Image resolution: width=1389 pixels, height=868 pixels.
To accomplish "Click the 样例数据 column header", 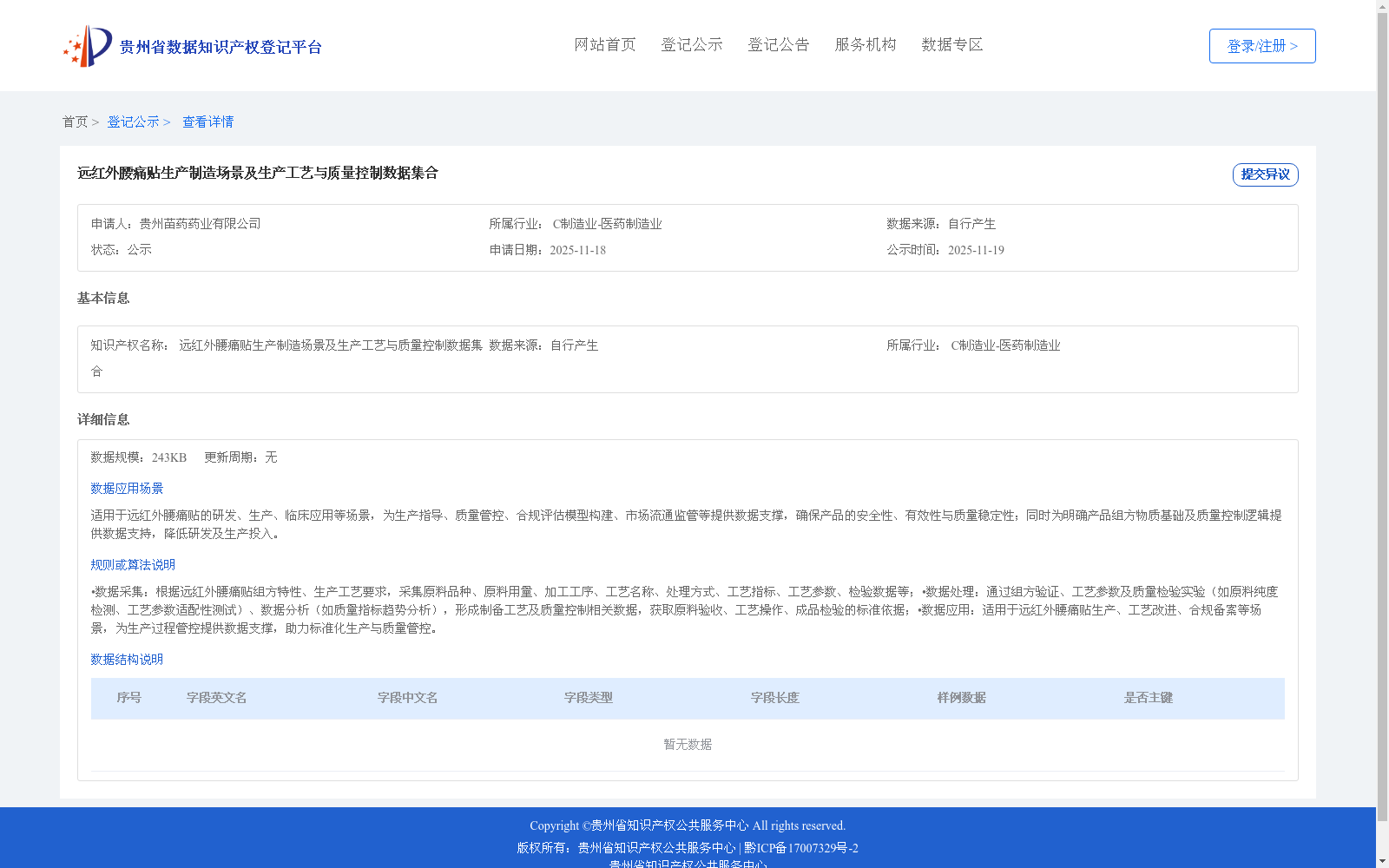I will click(x=962, y=698).
